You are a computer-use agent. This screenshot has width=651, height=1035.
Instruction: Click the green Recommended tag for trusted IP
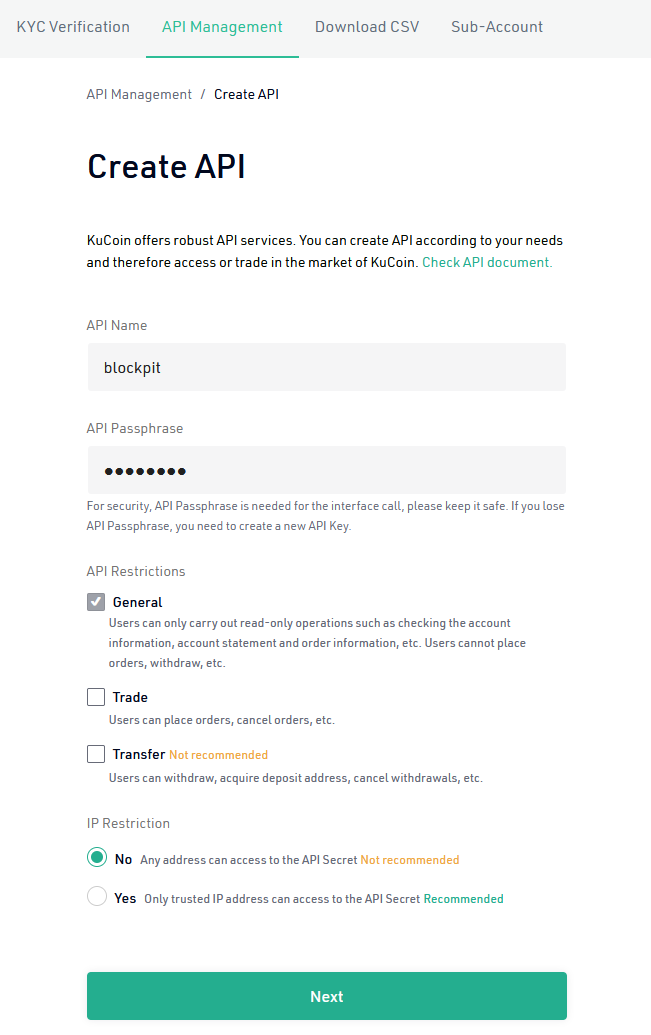pyautogui.click(x=463, y=898)
